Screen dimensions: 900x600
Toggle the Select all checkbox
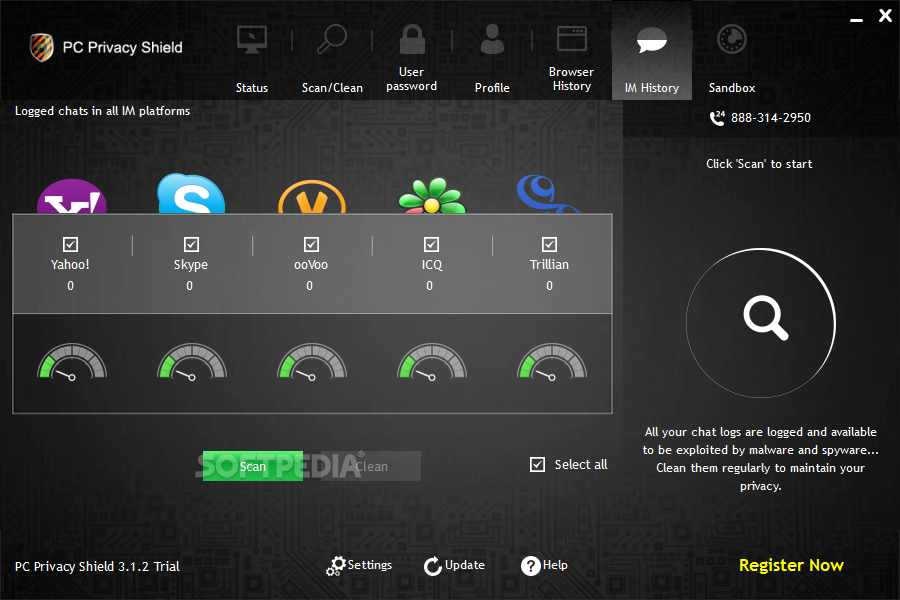tap(537, 464)
